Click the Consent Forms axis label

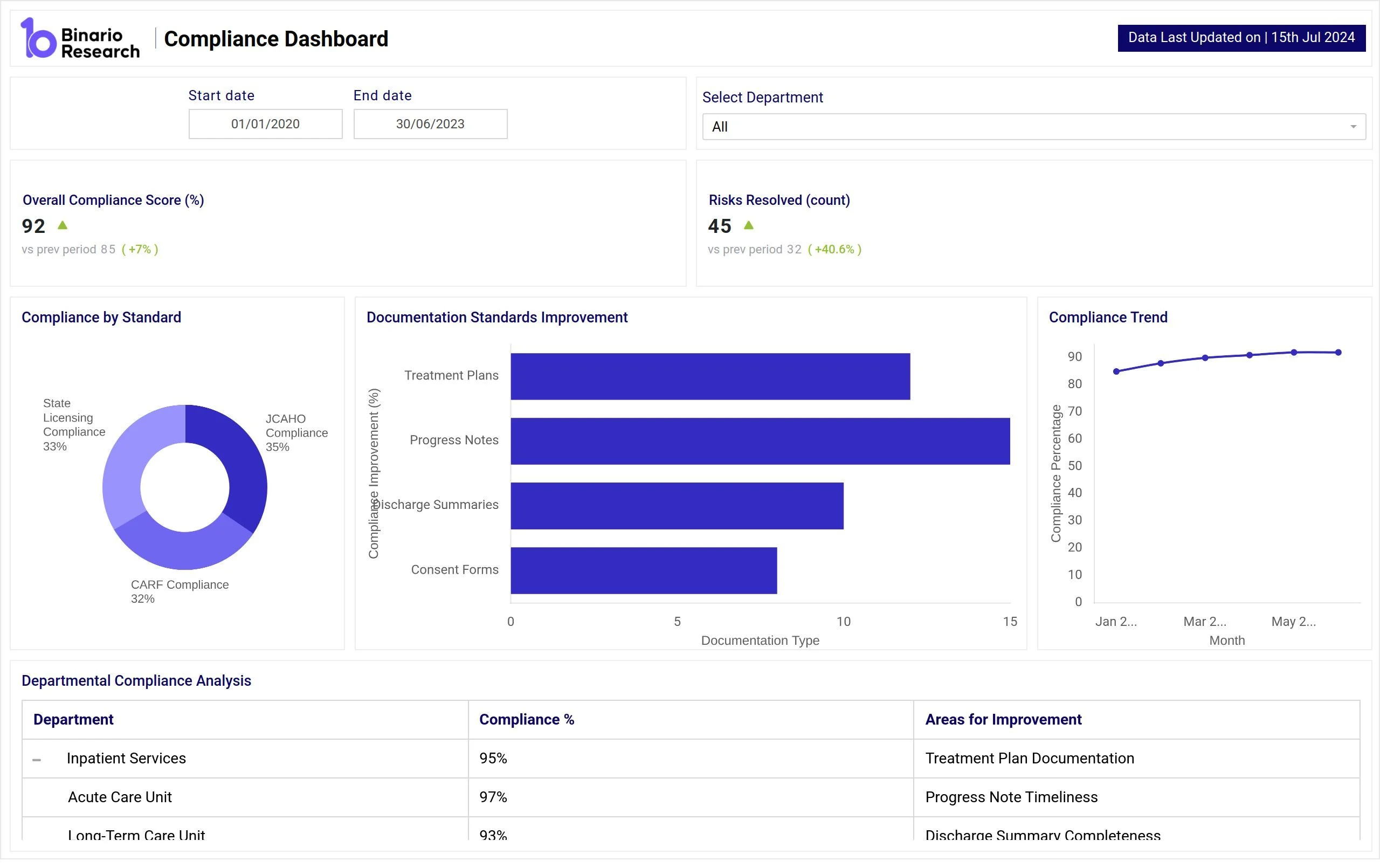click(454, 570)
